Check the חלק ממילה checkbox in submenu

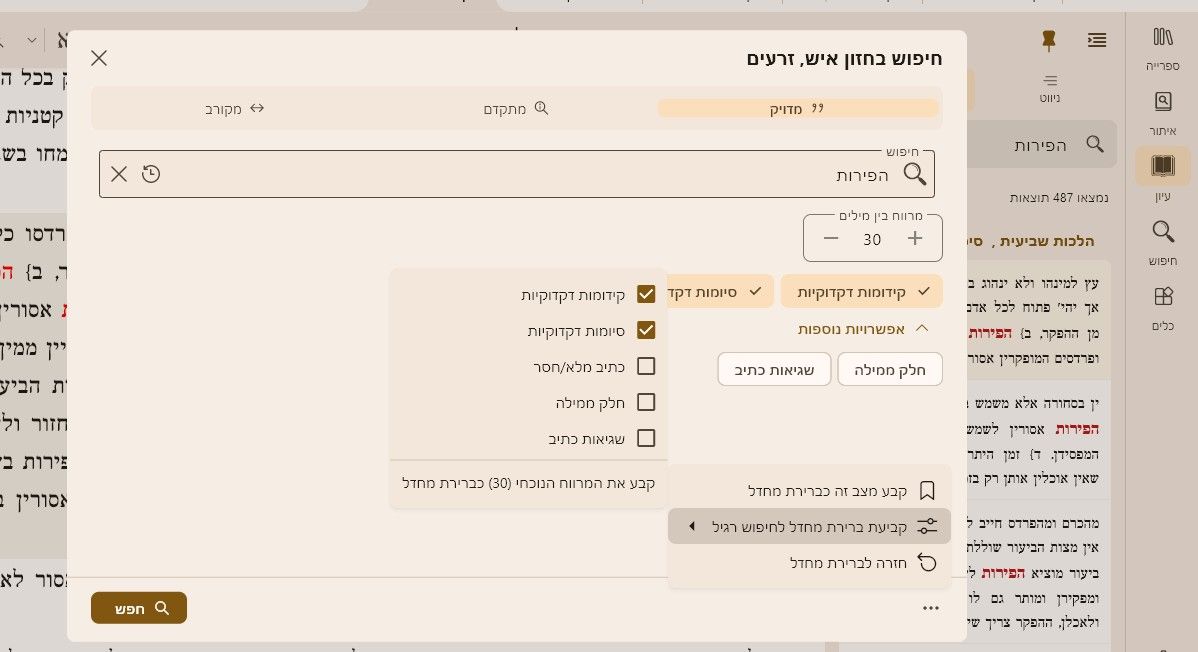646,402
